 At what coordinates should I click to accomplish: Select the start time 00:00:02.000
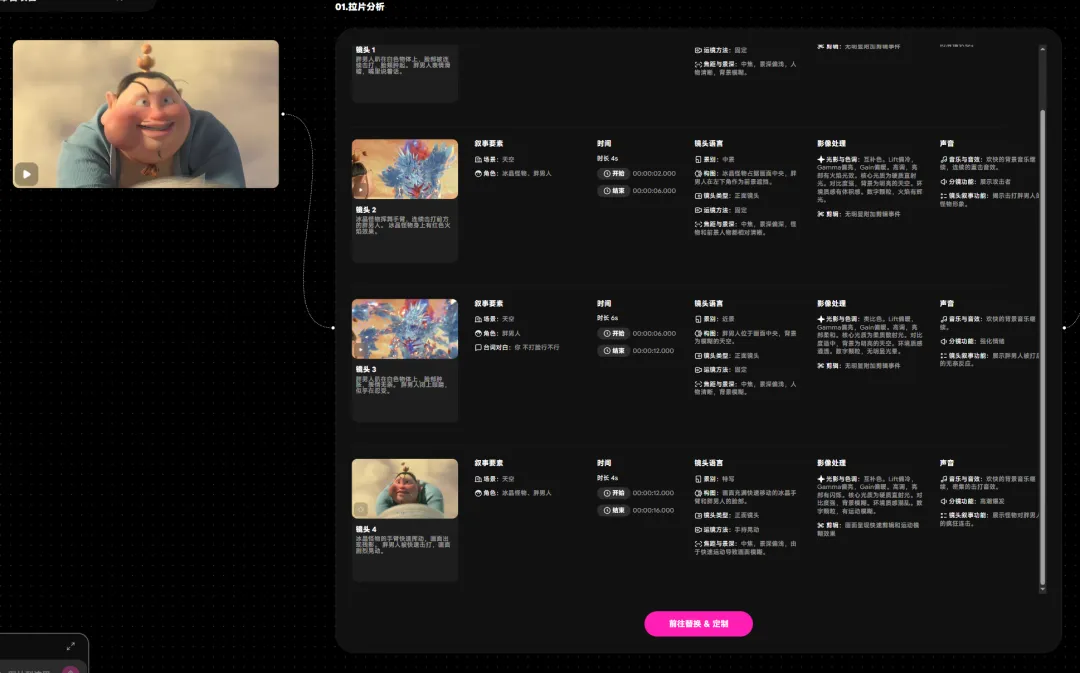pos(654,174)
